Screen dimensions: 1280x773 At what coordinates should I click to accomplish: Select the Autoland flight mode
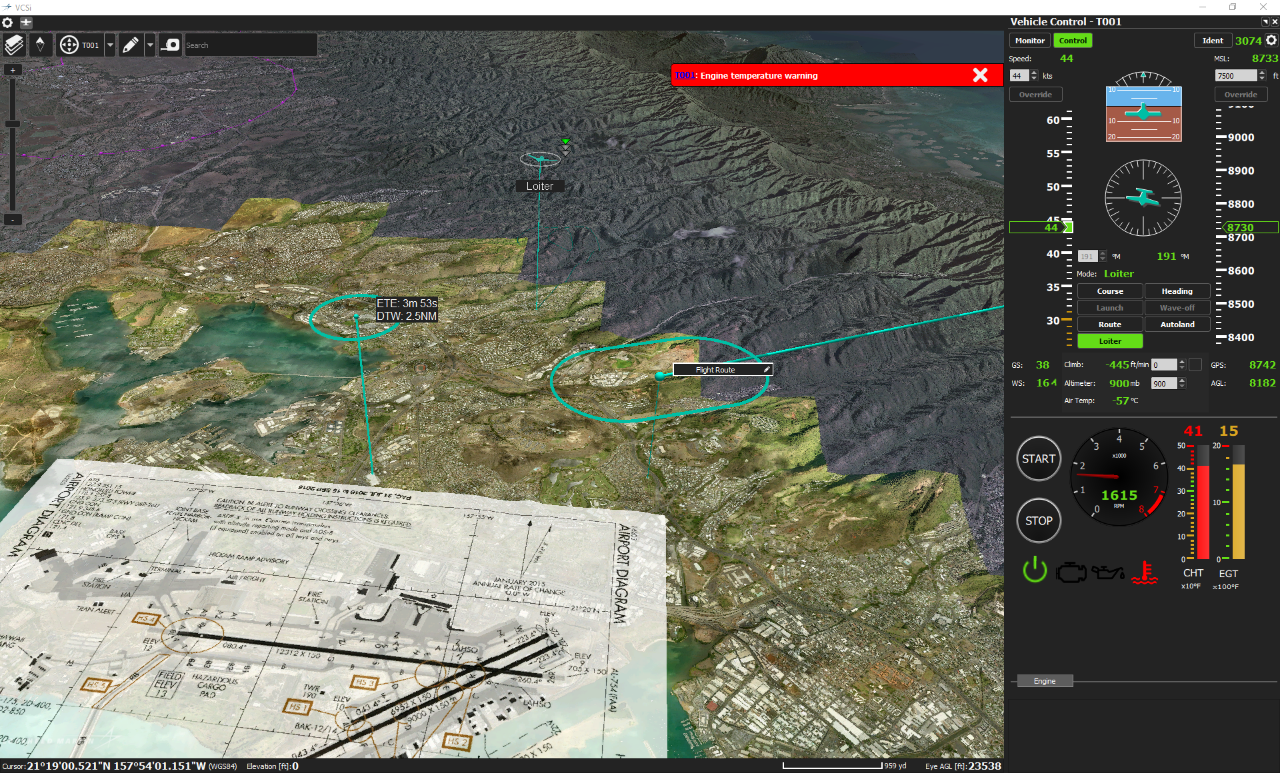coord(1177,324)
